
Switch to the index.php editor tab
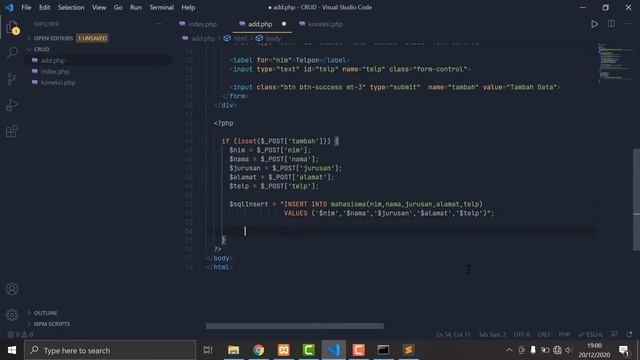point(202,24)
